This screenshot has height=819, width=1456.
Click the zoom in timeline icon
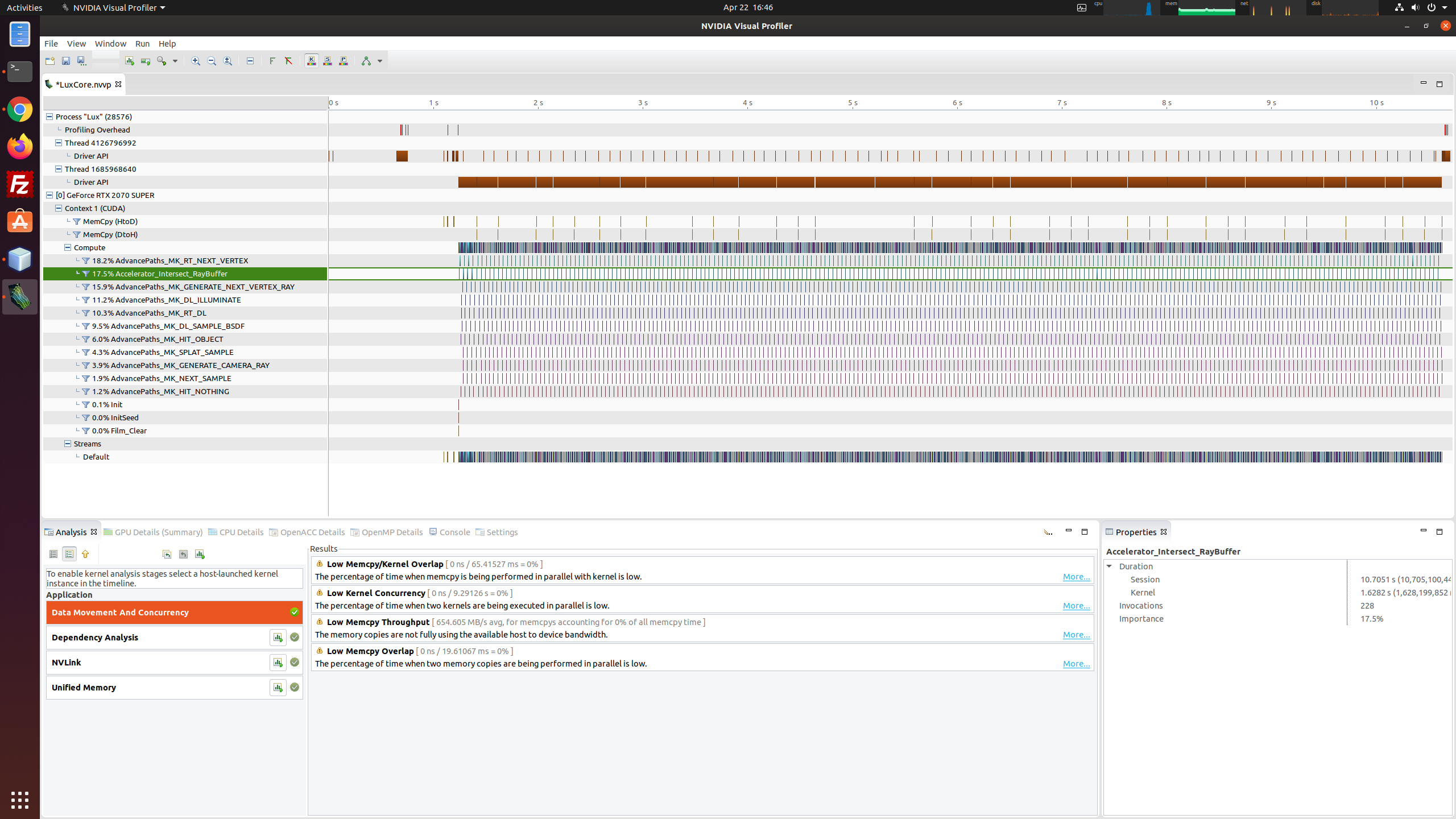[196, 61]
